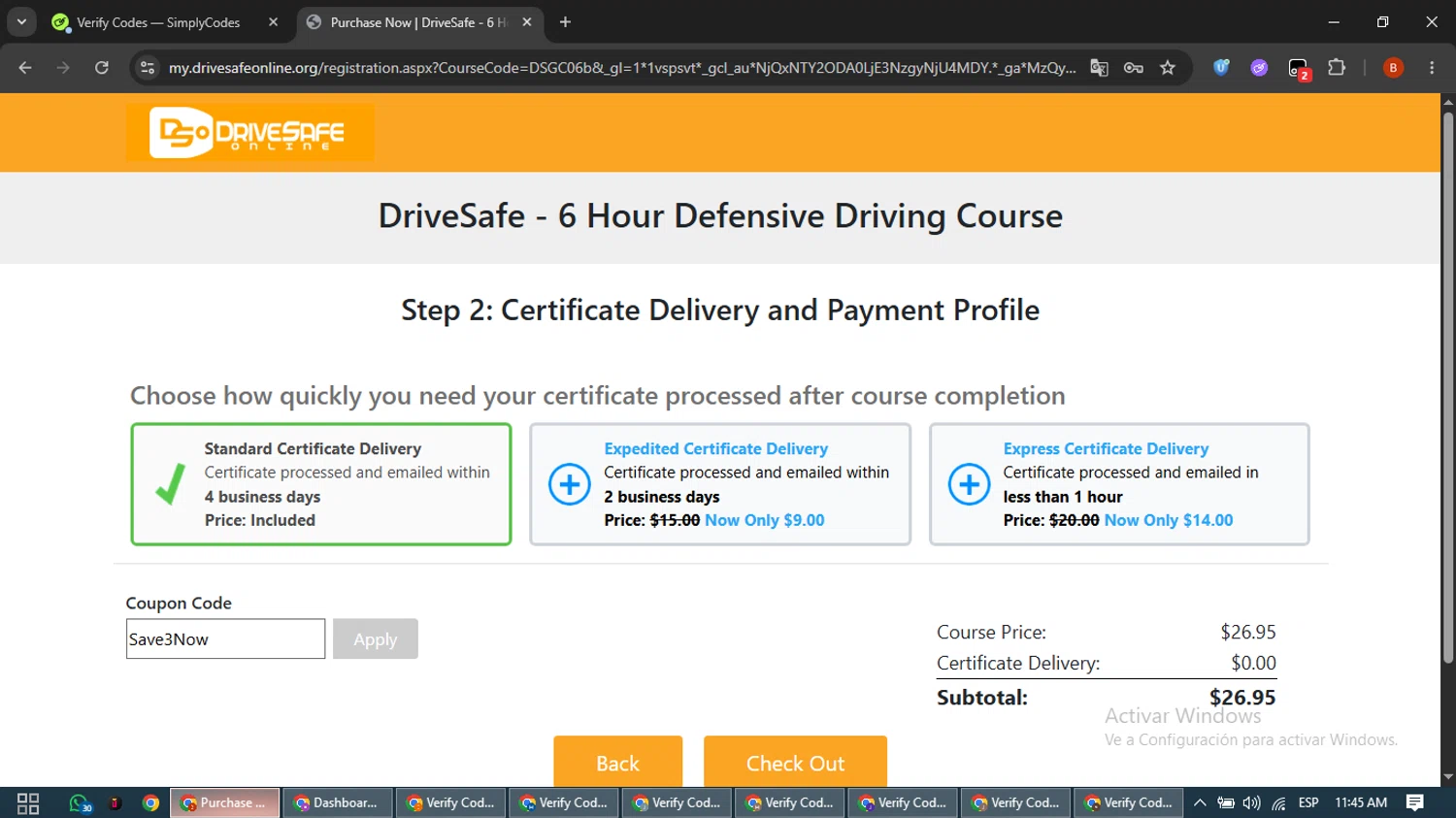Click the battery icon in tray

click(x=1226, y=803)
